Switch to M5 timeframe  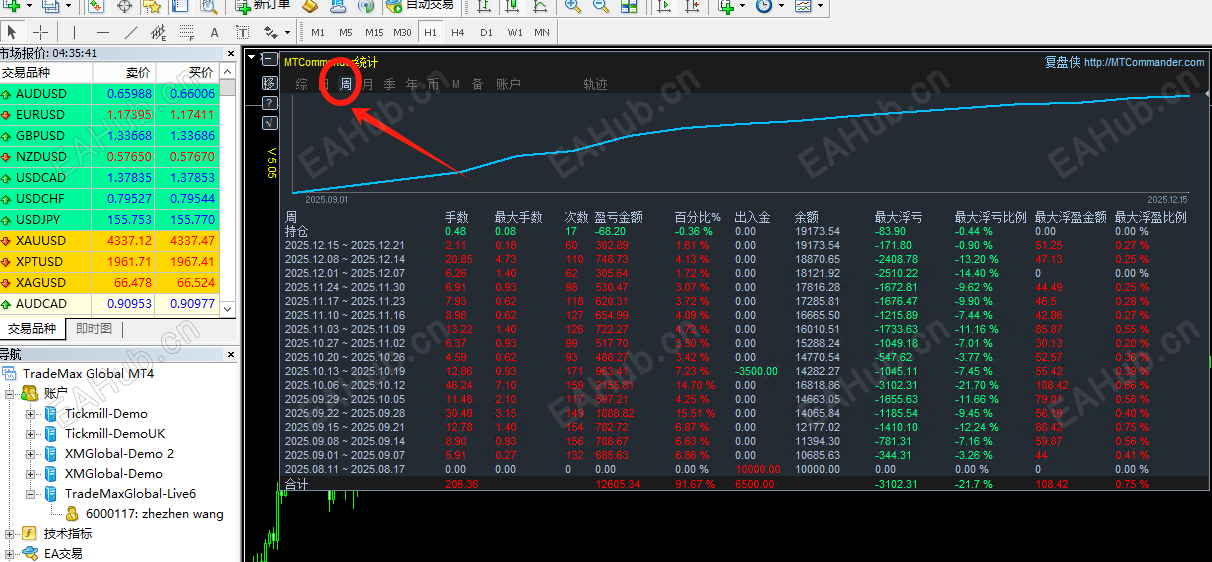(x=346, y=33)
